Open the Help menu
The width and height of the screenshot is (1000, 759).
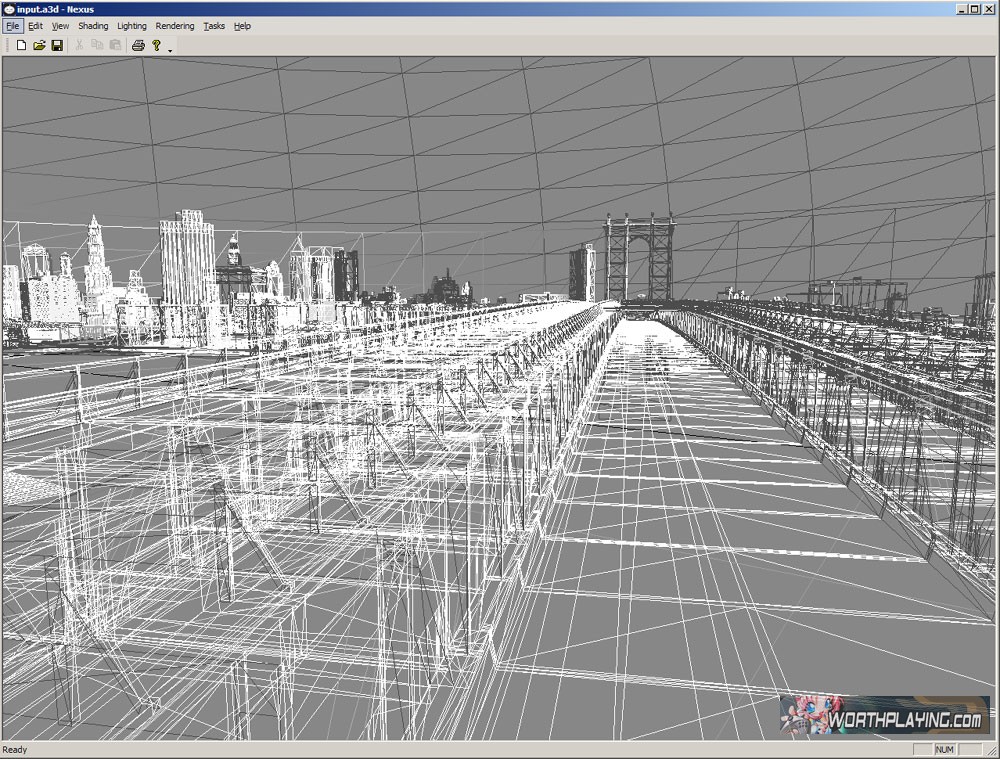coord(242,26)
